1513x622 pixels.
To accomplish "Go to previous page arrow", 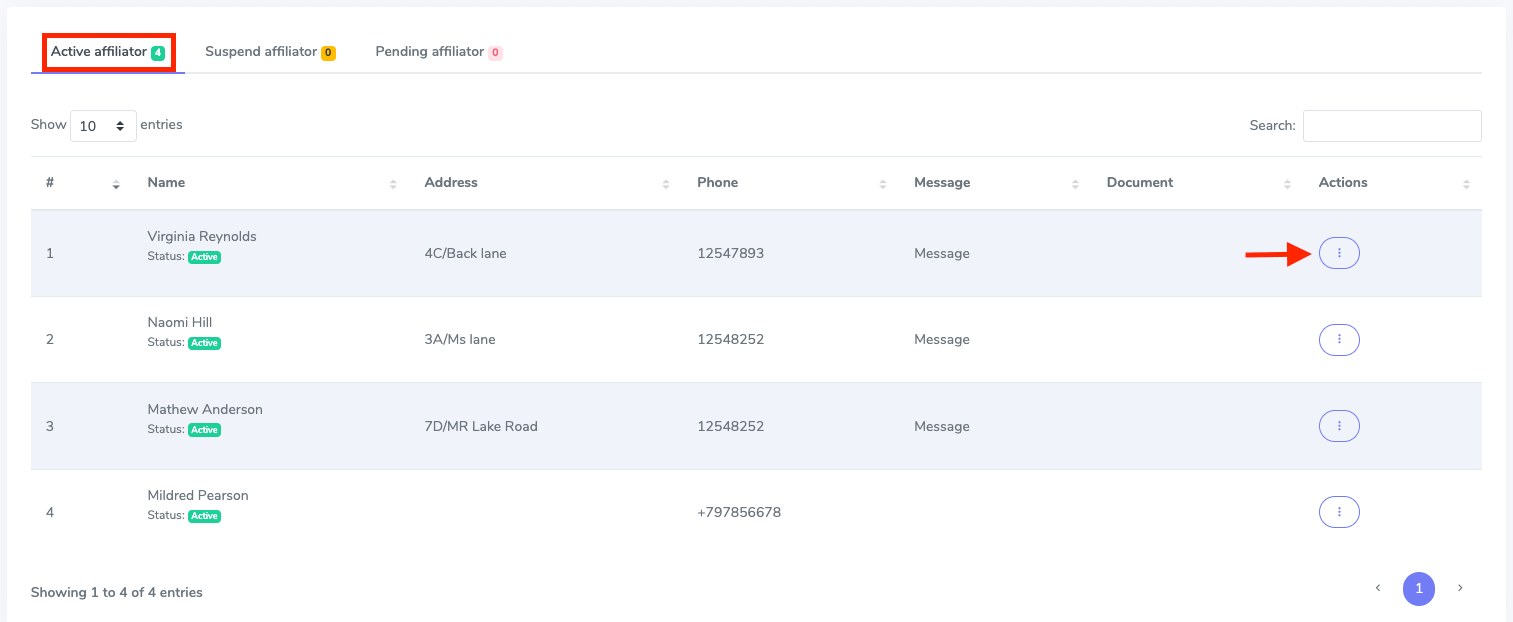I will tap(1377, 589).
